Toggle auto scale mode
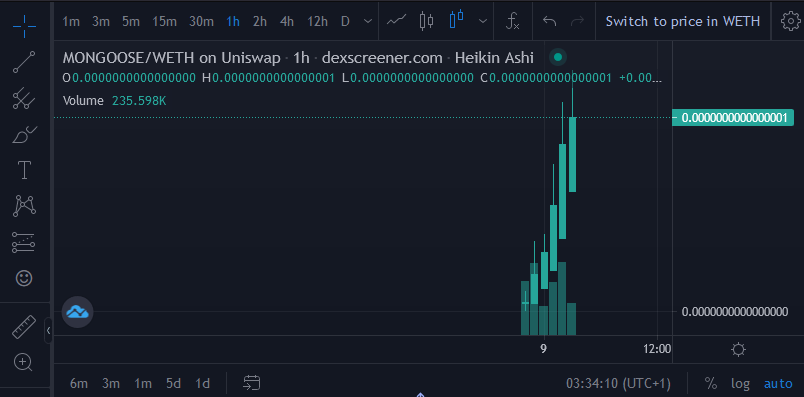Image resolution: width=804 pixels, height=397 pixels. pos(778,383)
